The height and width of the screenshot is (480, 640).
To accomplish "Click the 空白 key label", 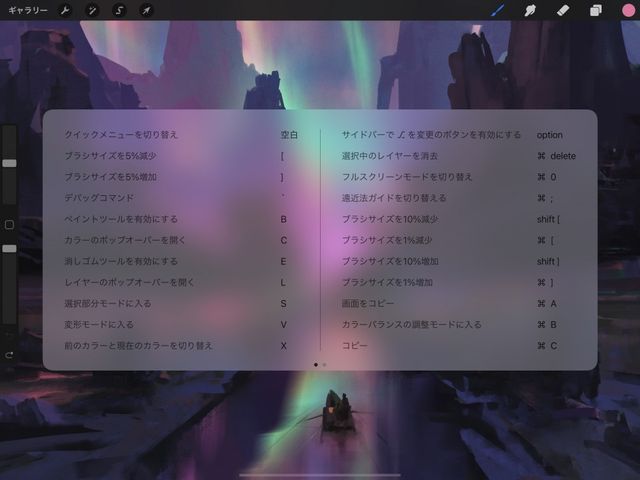I will point(289,135).
